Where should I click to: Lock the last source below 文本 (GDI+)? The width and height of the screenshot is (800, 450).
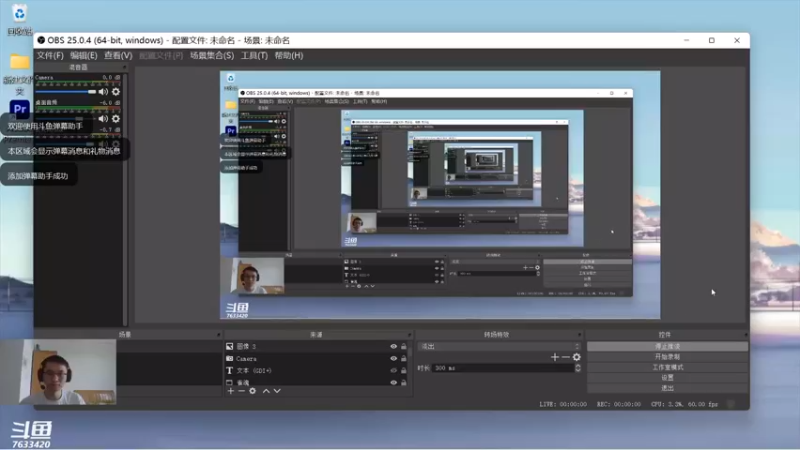tap(404, 382)
